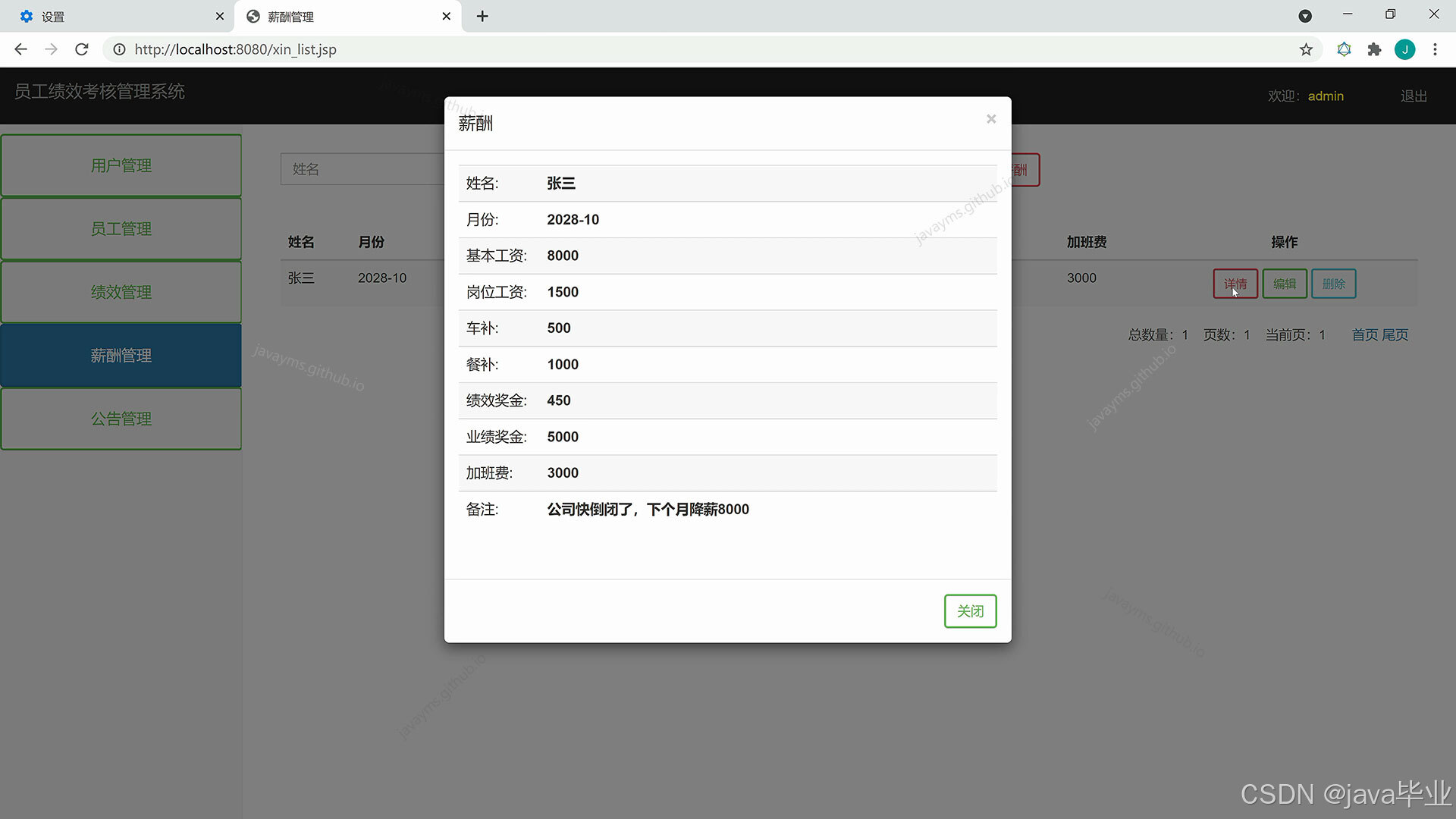Click the 删除 button for 张三
The image size is (1456, 819).
[x=1334, y=284]
